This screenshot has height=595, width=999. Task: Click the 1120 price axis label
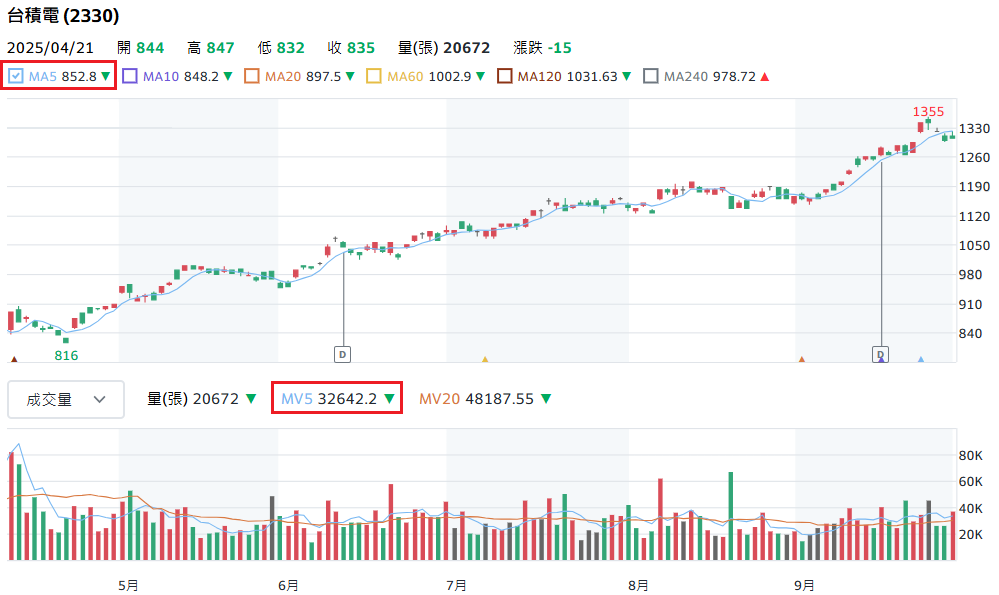coord(975,217)
